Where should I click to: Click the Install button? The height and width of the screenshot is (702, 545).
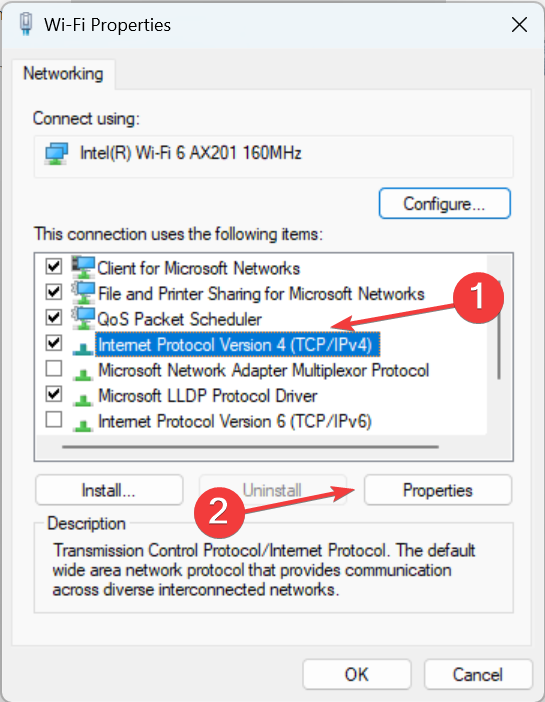[109, 490]
